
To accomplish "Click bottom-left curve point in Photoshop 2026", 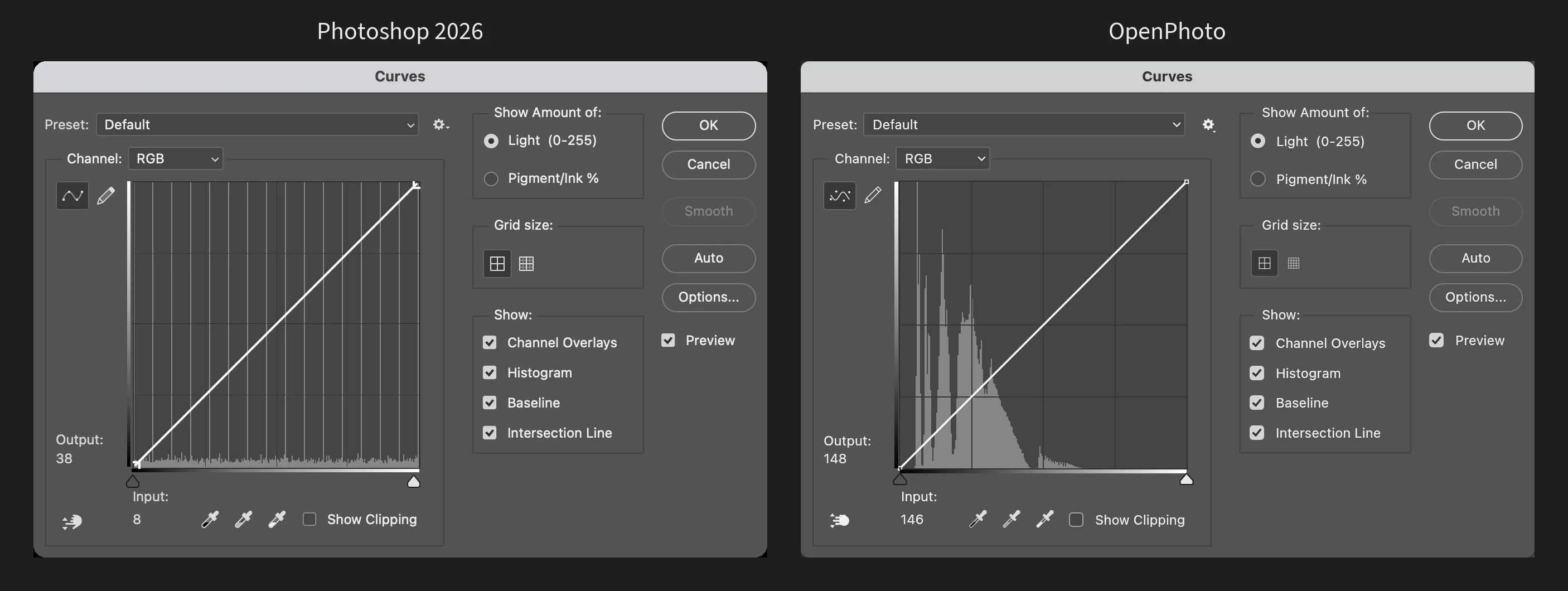I will (137, 464).
